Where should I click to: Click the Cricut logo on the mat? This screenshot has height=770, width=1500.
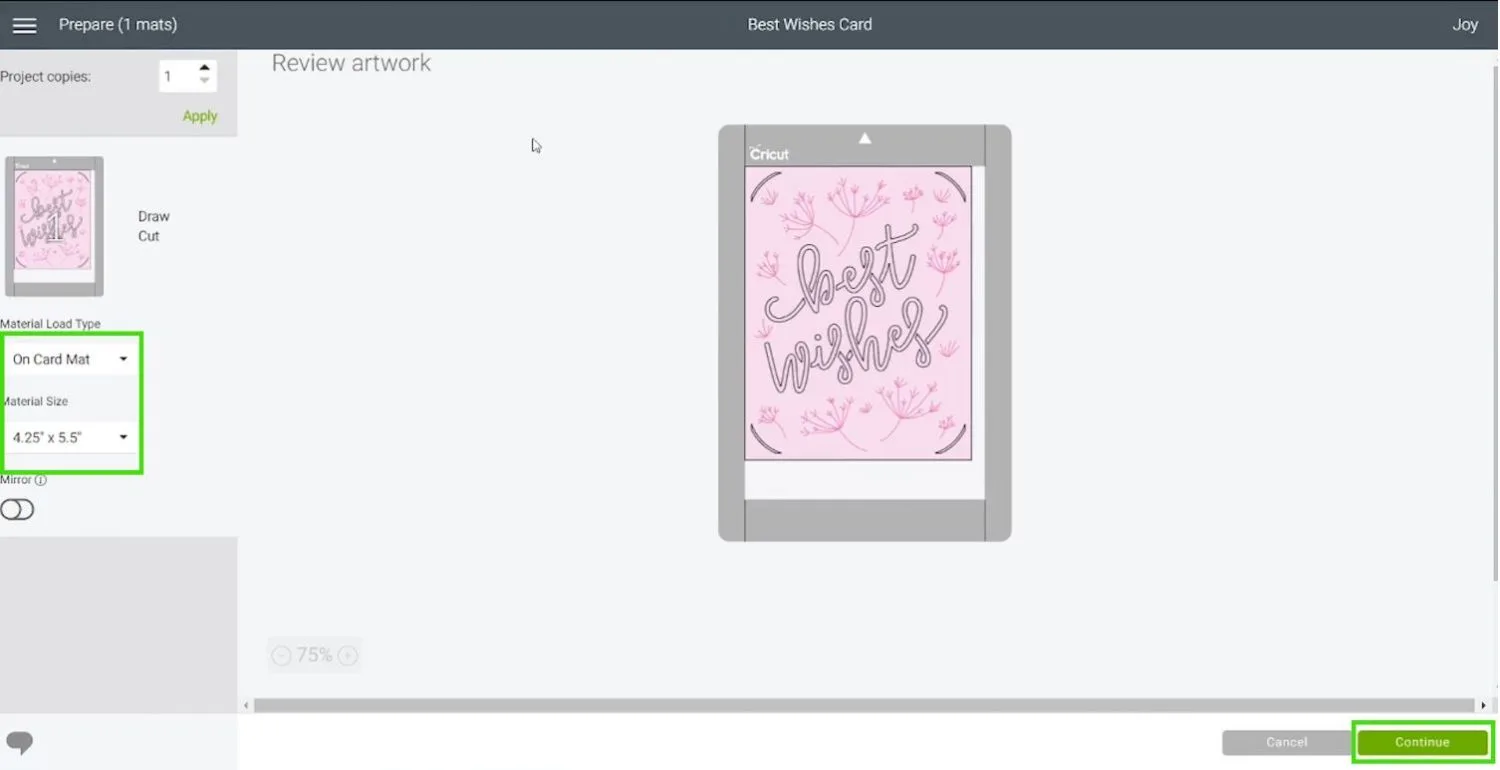coord(770,154)
